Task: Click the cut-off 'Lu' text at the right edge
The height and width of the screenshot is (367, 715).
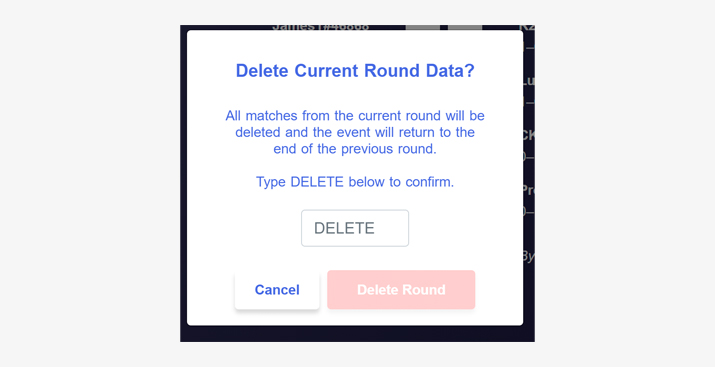Action: (x=528, y=81)
